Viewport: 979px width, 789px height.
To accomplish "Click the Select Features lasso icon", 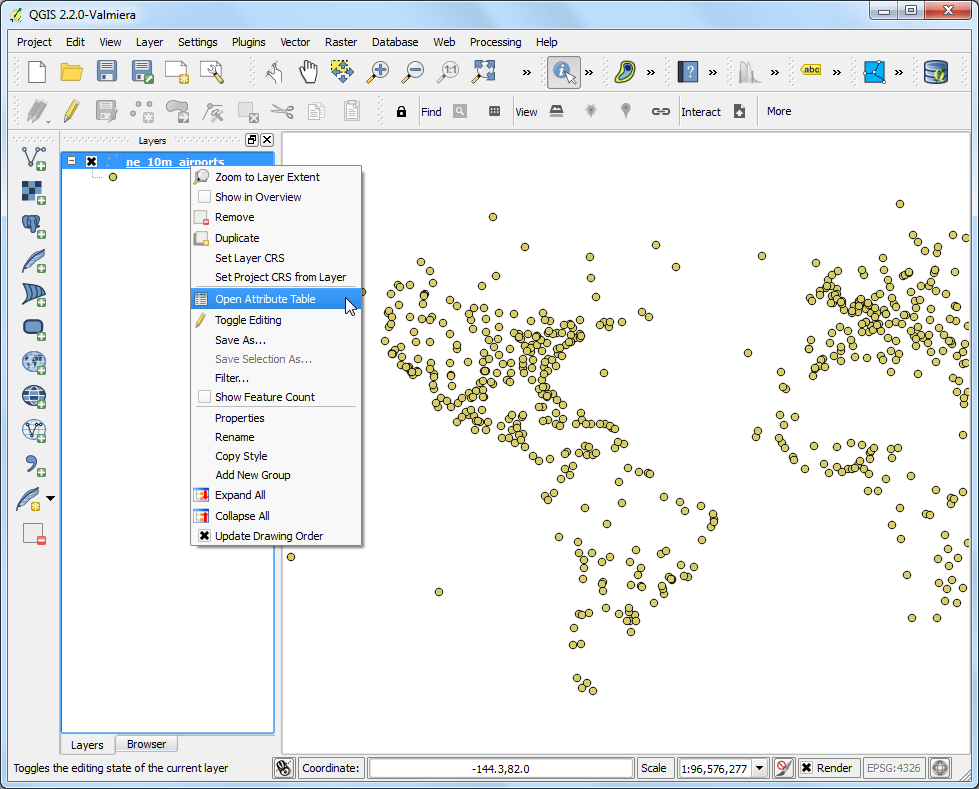I will click(624, 72).
